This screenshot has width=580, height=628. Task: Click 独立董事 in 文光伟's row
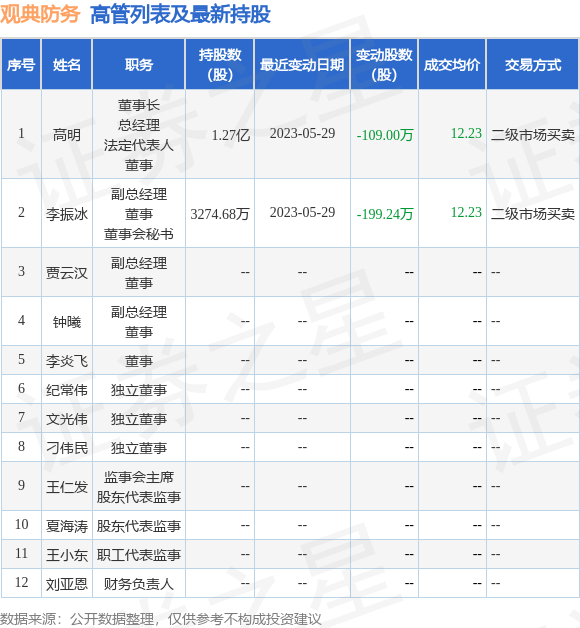coord(139,419)
